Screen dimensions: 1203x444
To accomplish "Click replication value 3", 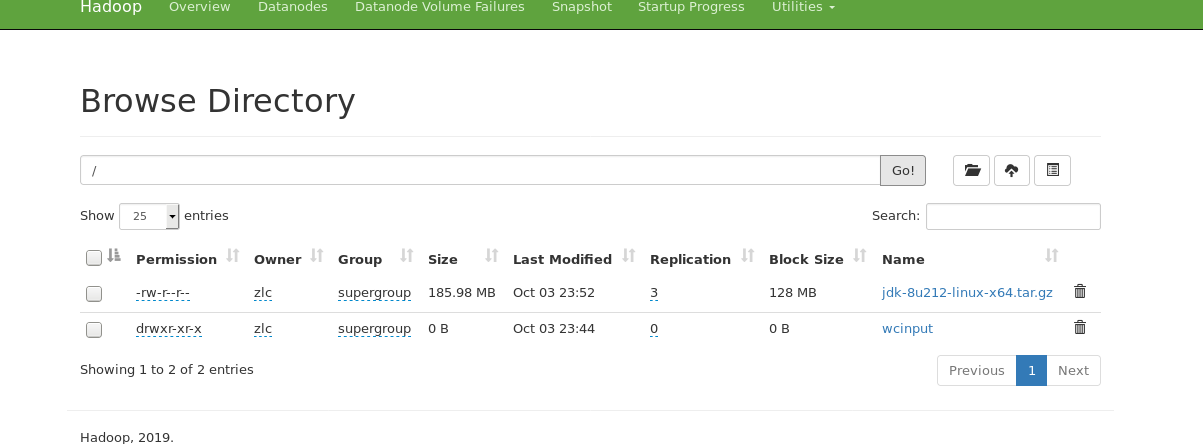I will pyautogui.click(x=654, y=293).
